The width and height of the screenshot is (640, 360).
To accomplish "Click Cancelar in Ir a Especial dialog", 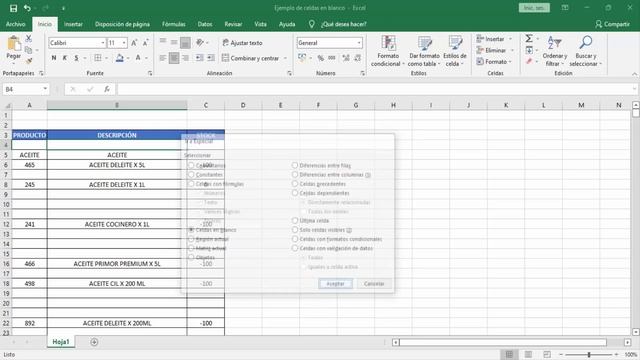I will [373, 284].
